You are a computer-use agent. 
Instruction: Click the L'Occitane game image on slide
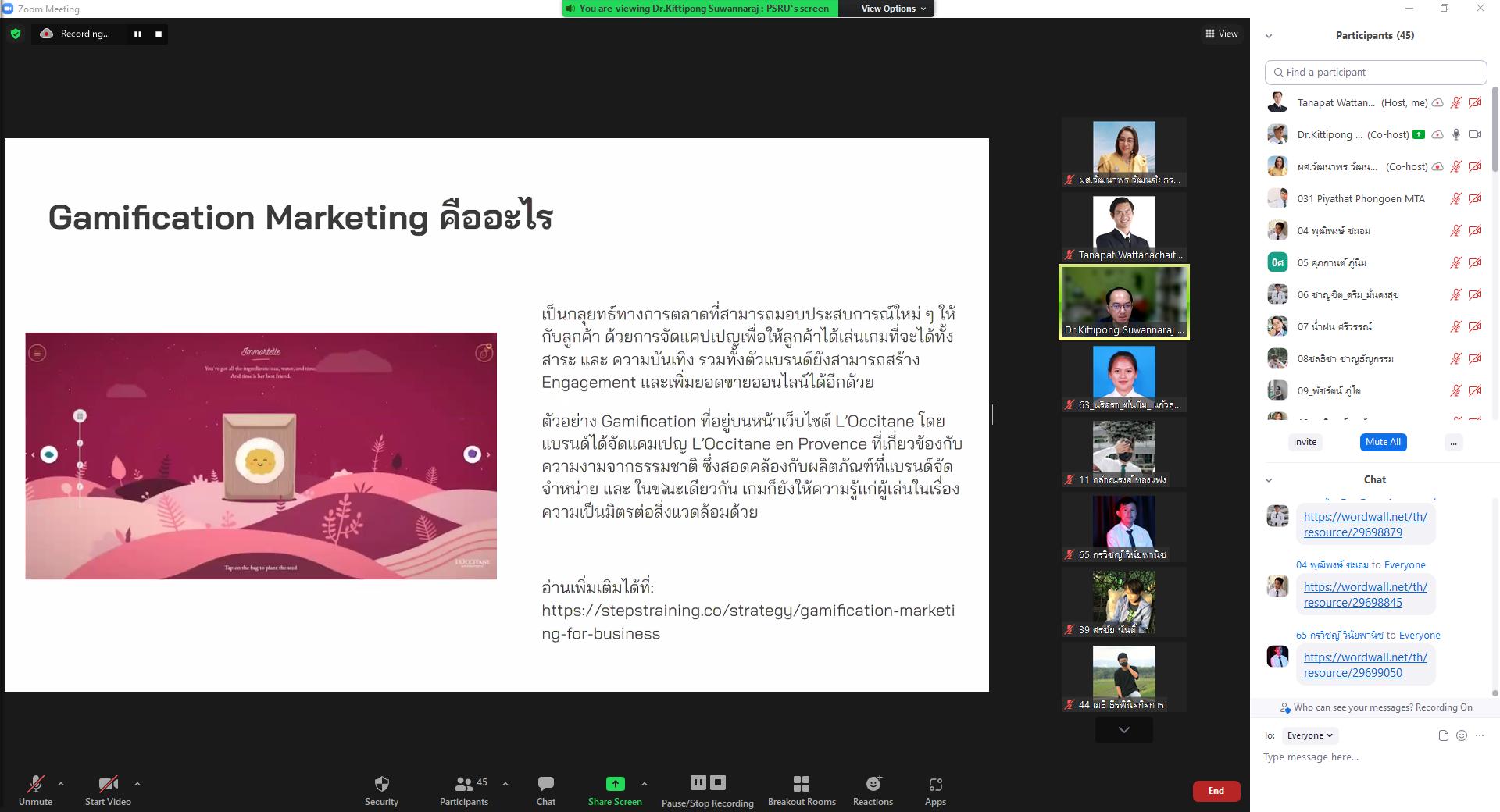(261, 456)
